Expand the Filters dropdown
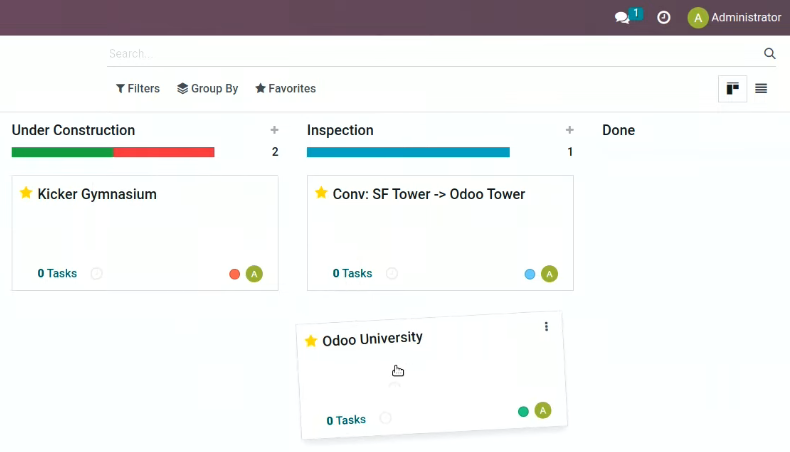Screen dimensions: 790x452 coord(138,89)
